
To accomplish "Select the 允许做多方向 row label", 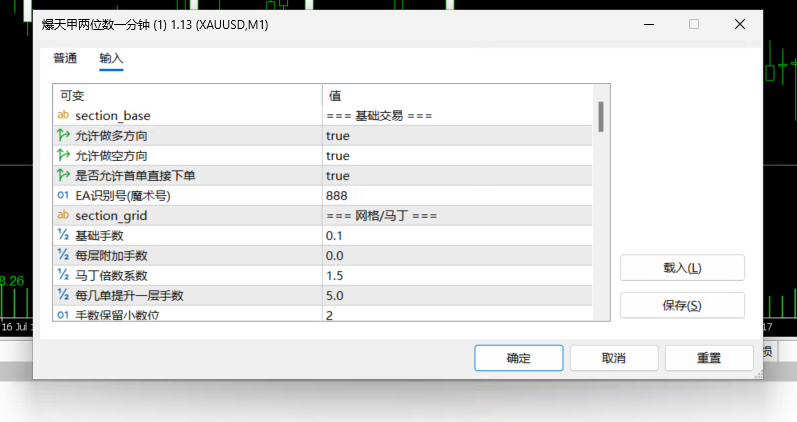I will [111, 136].
